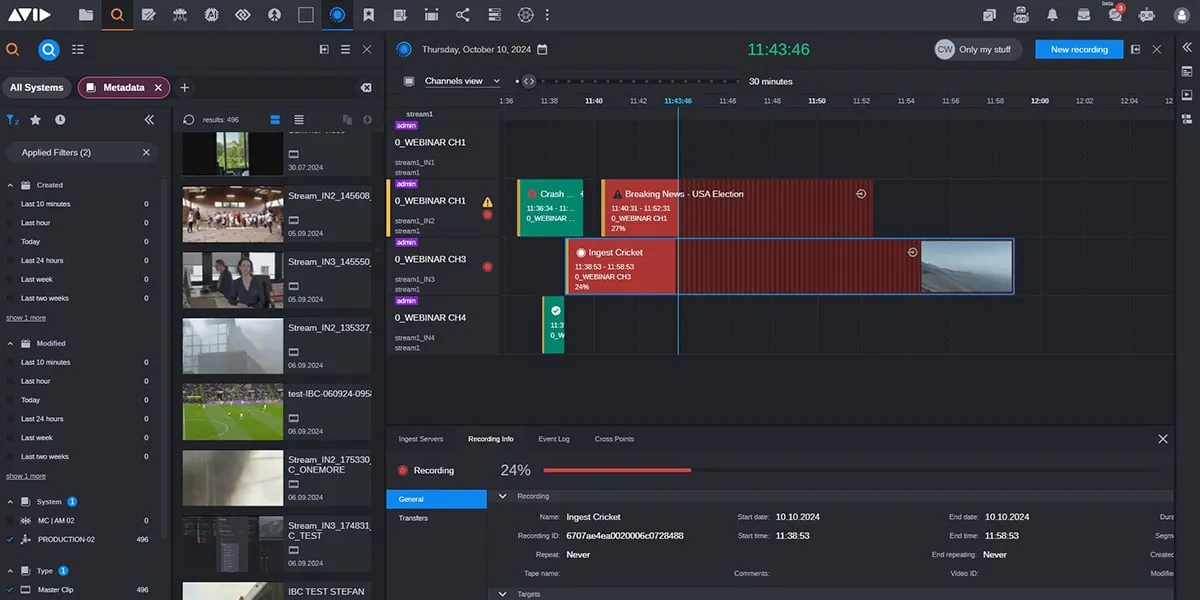Collapse the Created filter group
The height and width of the screenshot is (600, 1200).
point(11,185)
